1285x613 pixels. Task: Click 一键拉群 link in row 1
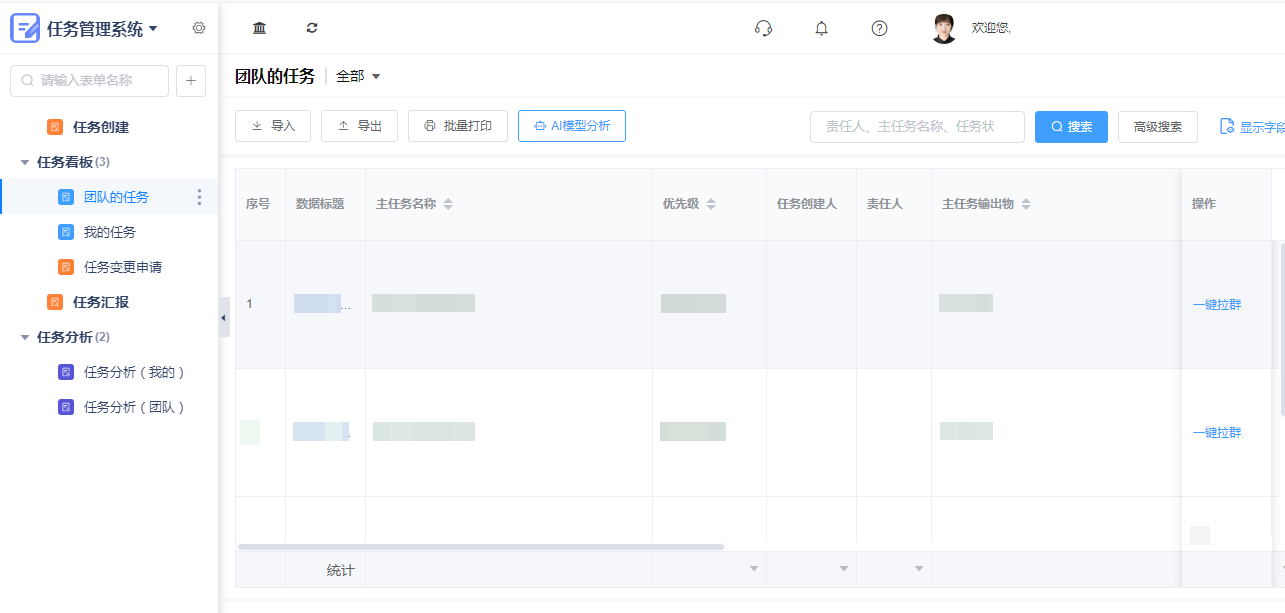pyautogui.click(x=1217, y=305)
